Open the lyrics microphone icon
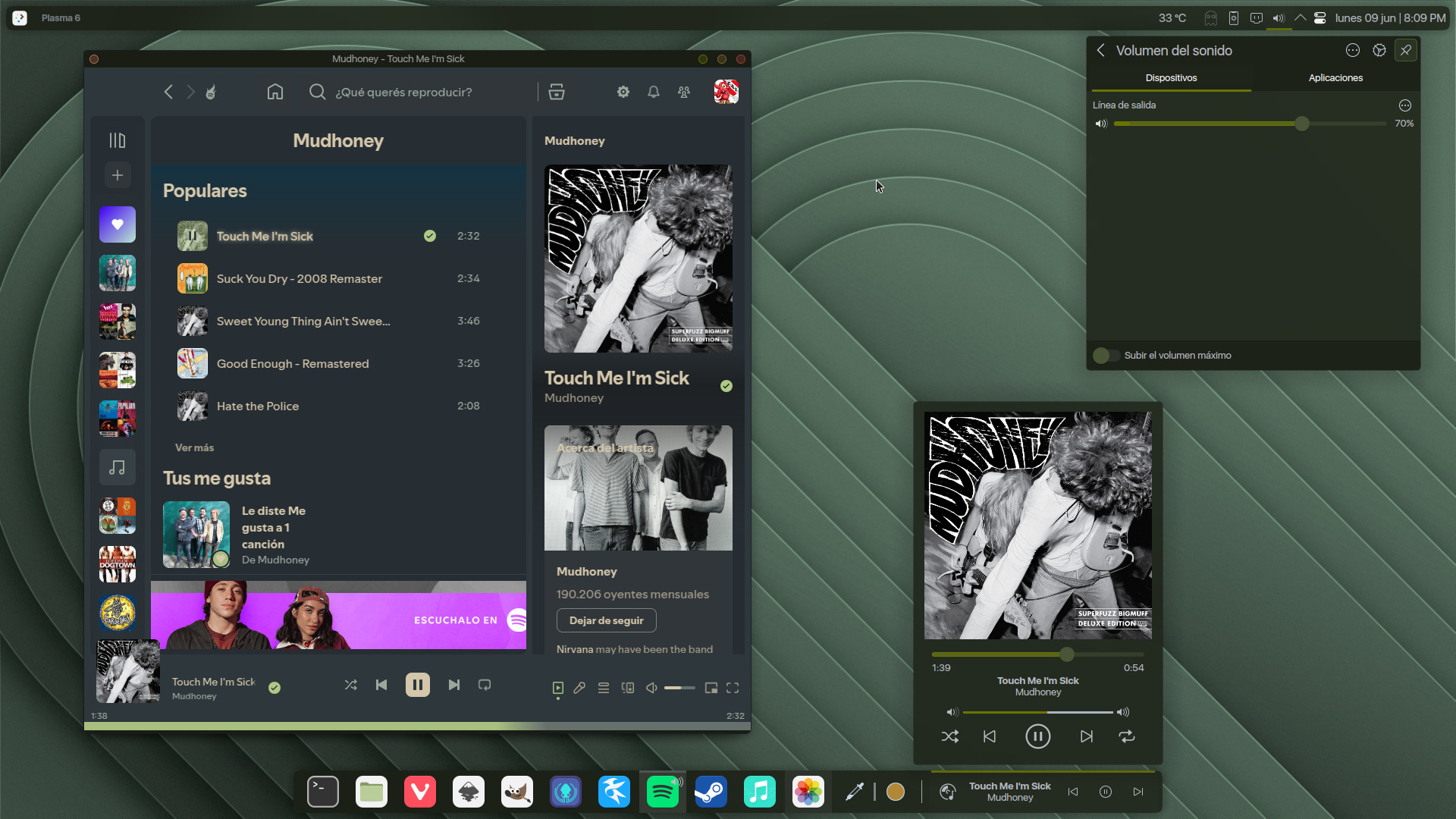Image resolution: width=1456 pixels, height=819 pixels. 579,688
